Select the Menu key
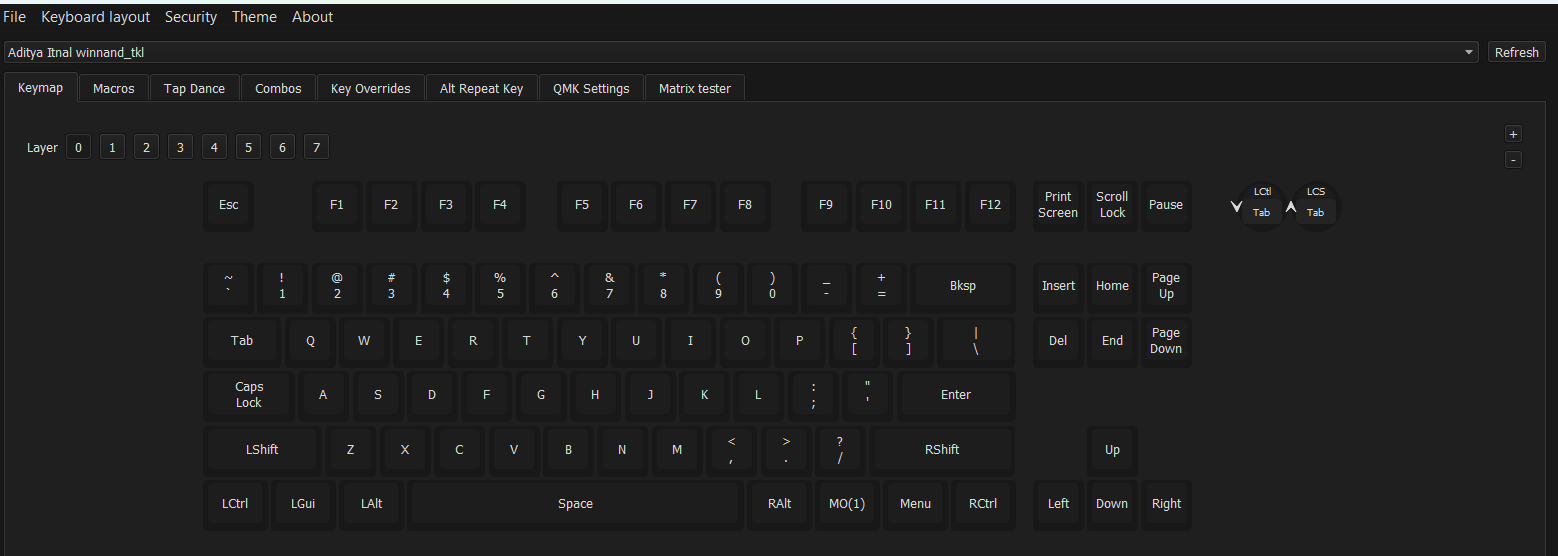1558x556 pixels. [x=915, y=504]
